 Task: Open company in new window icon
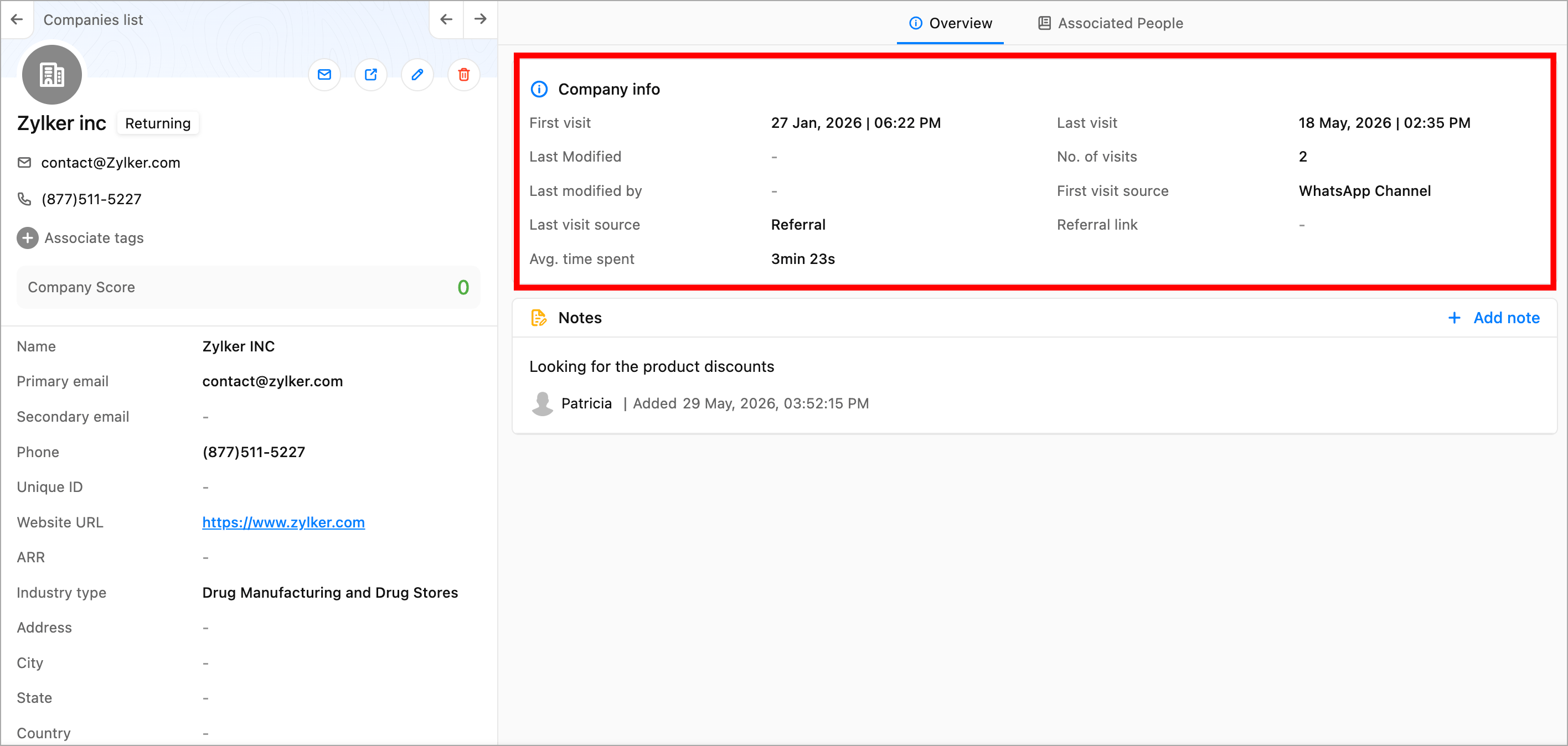[x=371, y=75]
